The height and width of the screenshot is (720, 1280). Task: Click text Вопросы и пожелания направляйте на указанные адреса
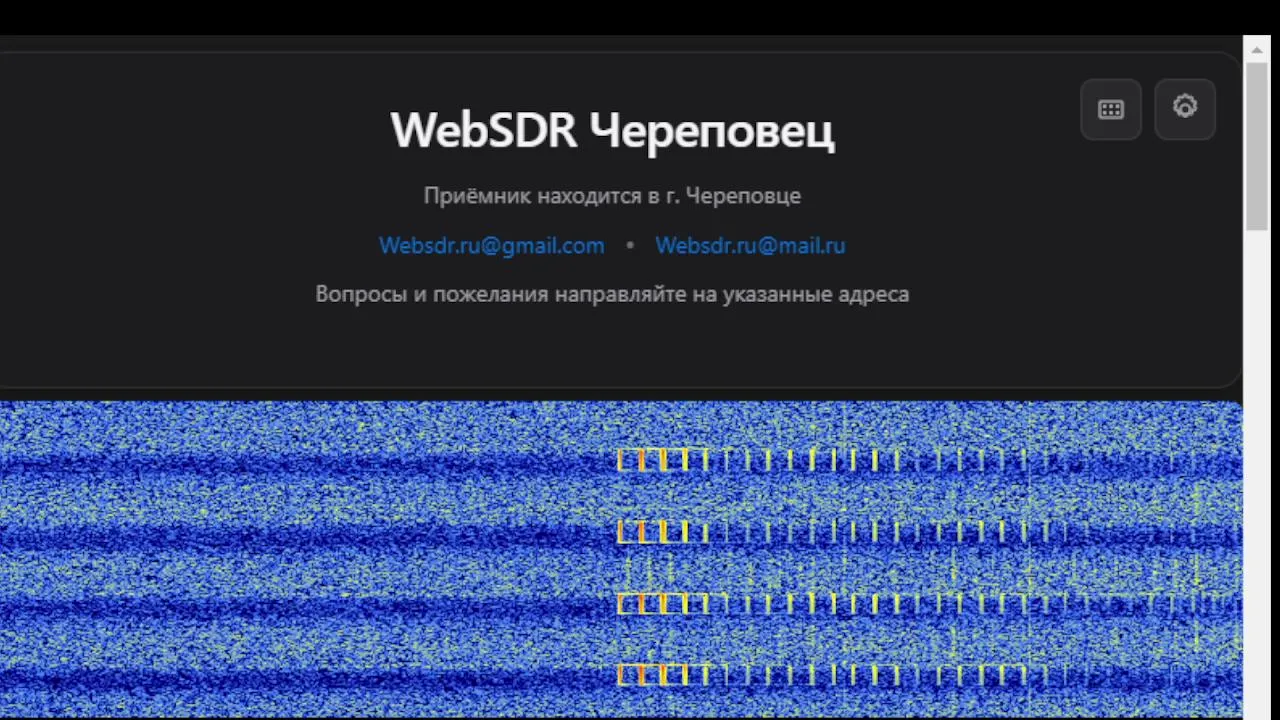point(612,294)
